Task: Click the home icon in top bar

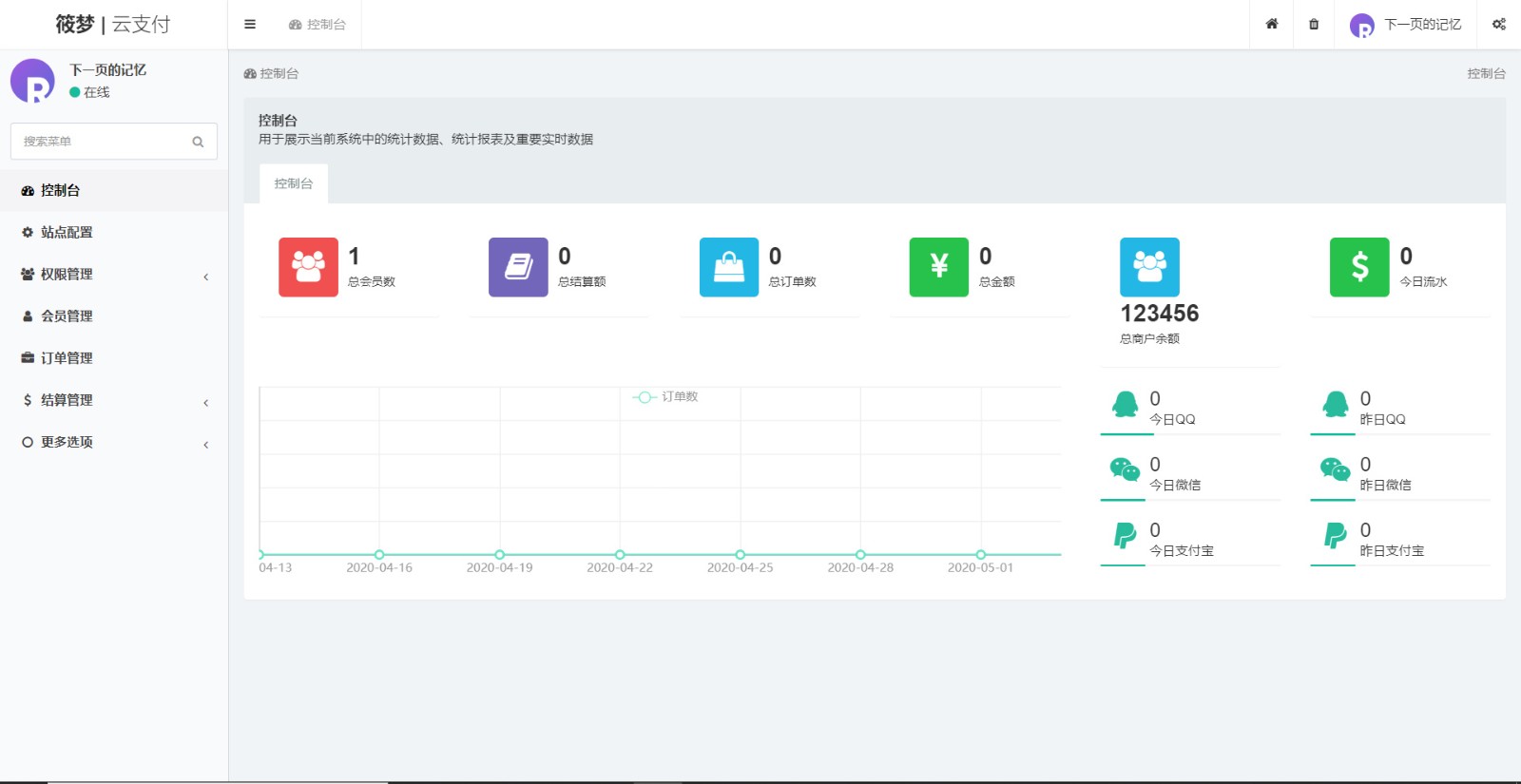Action: click(1271, 25)
